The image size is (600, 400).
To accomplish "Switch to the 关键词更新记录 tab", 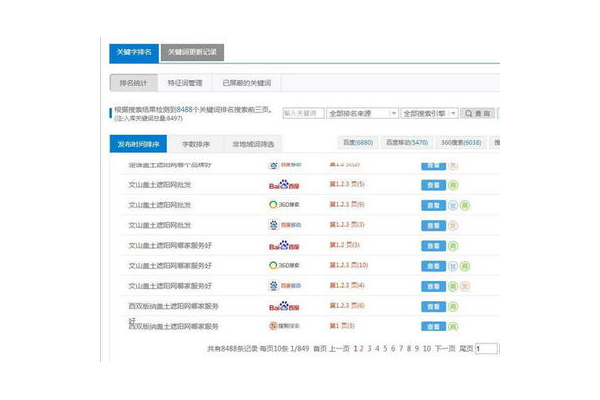I will (x=192, y=52).
